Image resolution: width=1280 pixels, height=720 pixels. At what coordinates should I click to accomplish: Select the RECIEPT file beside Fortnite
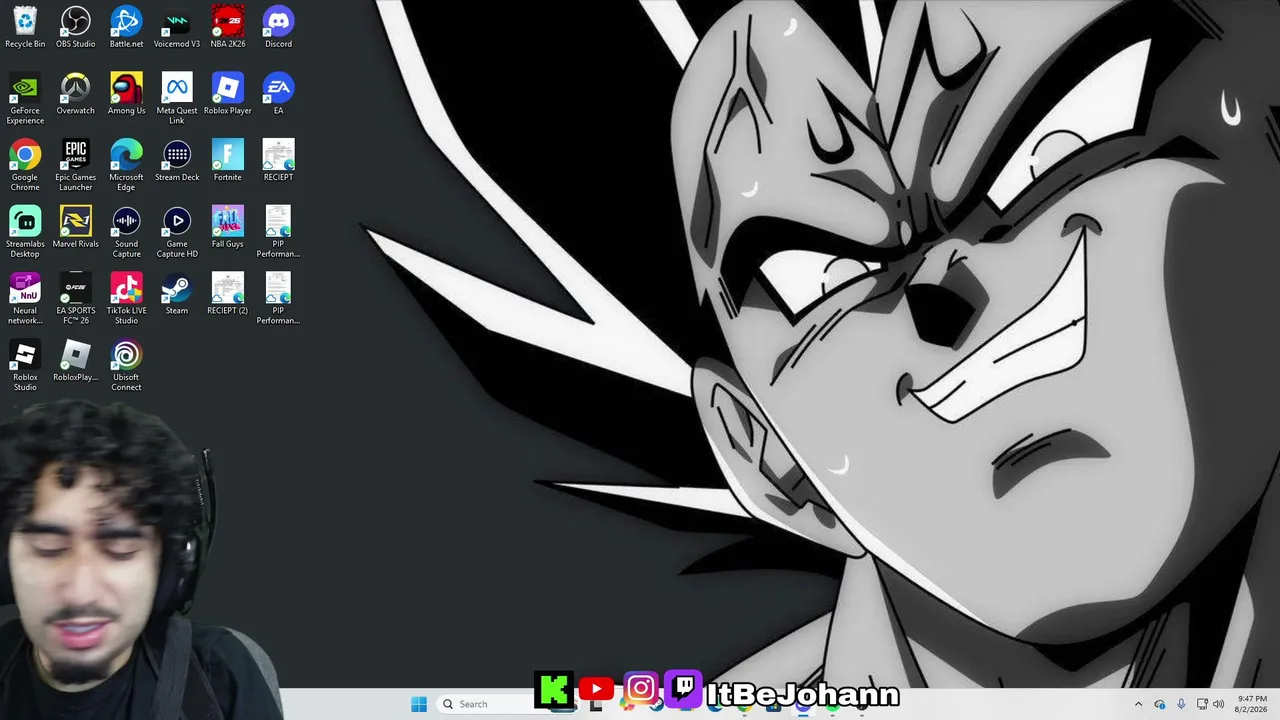(278, 161)
